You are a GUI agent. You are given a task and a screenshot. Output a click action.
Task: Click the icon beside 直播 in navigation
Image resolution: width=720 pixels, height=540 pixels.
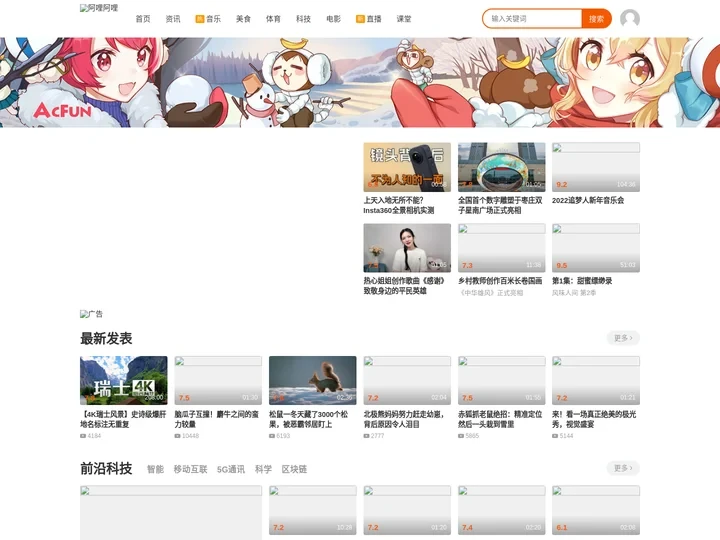coord(360,19)
